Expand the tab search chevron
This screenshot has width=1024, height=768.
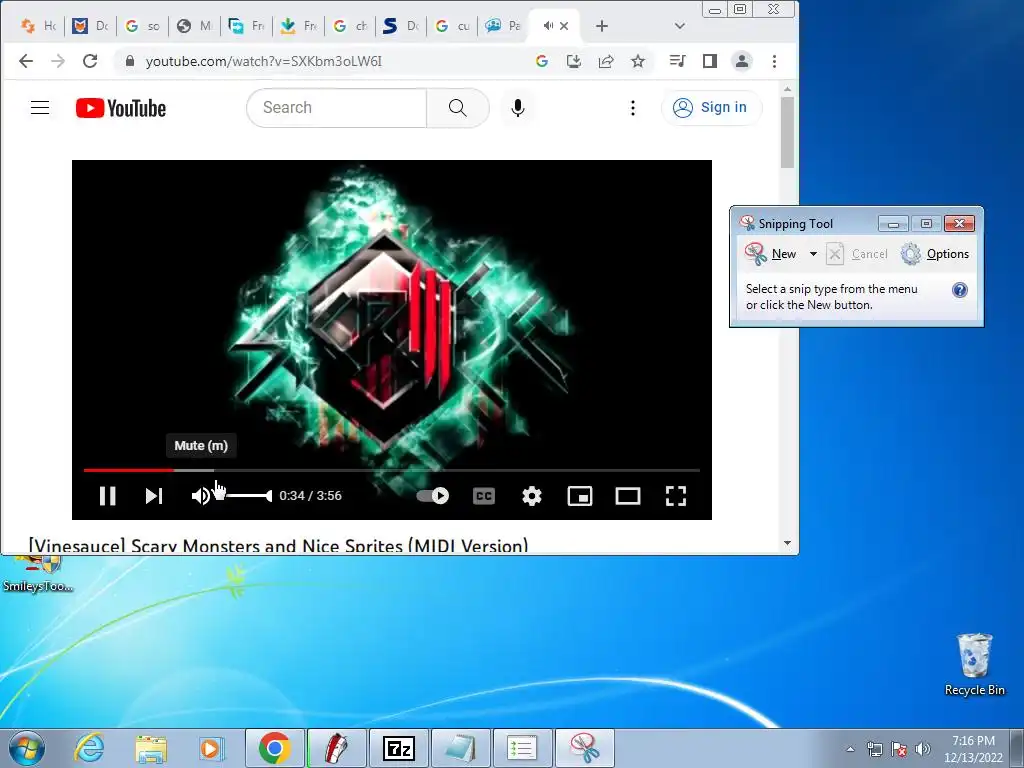pyautogui.click(x=680, y=26)
